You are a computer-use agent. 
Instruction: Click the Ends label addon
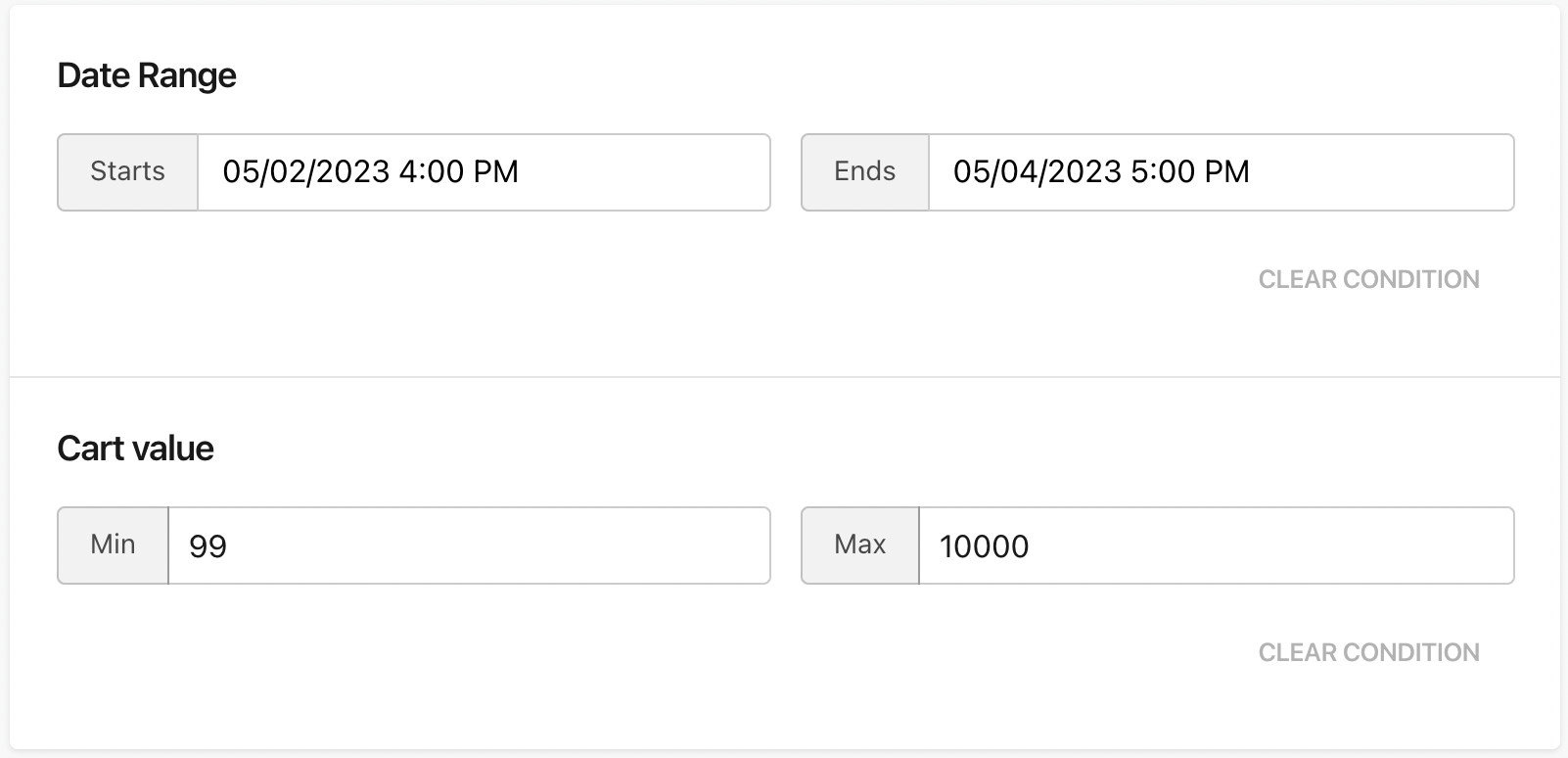pyautogui.click(x=865, y=172)
